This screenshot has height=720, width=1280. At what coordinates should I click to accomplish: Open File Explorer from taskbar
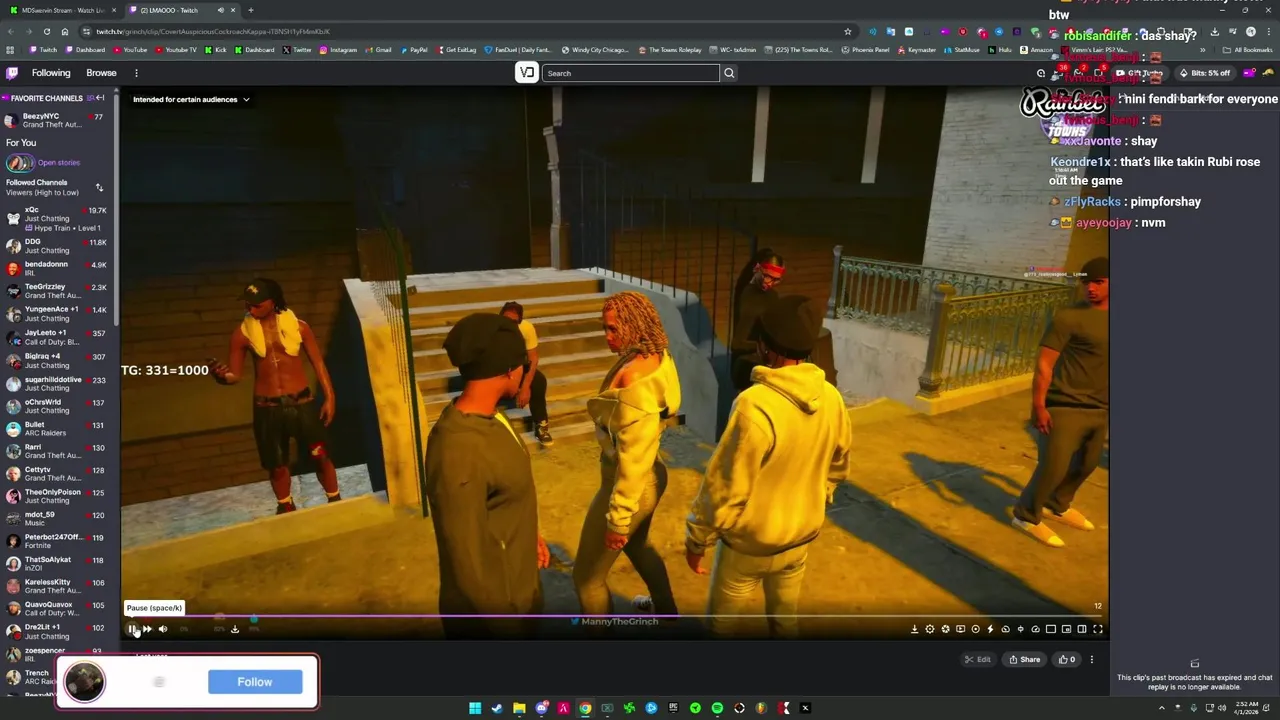[519, 708]
